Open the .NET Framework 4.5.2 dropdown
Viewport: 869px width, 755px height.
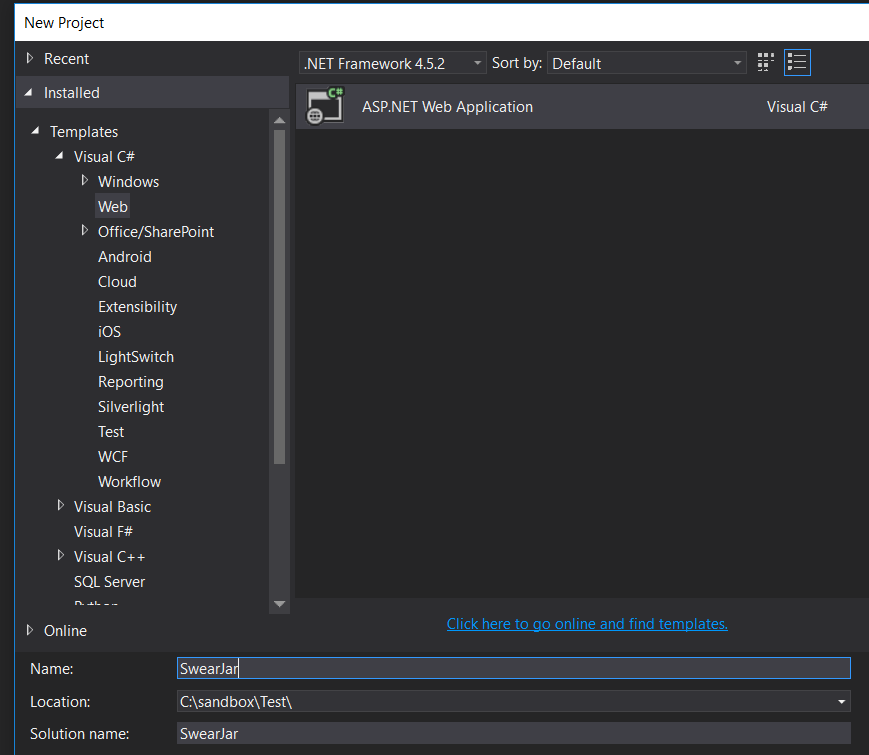click(x=476, y=62)
